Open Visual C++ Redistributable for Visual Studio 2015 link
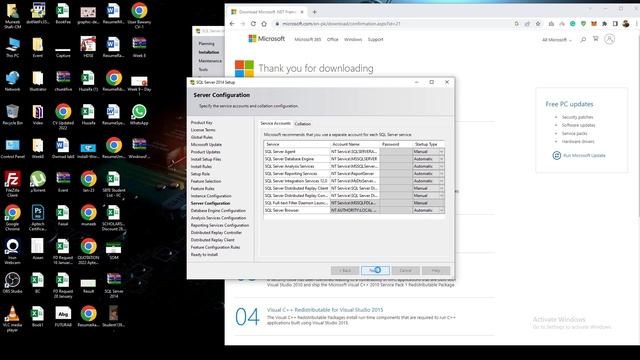The image size is (640, 360). tap(325, 310)
